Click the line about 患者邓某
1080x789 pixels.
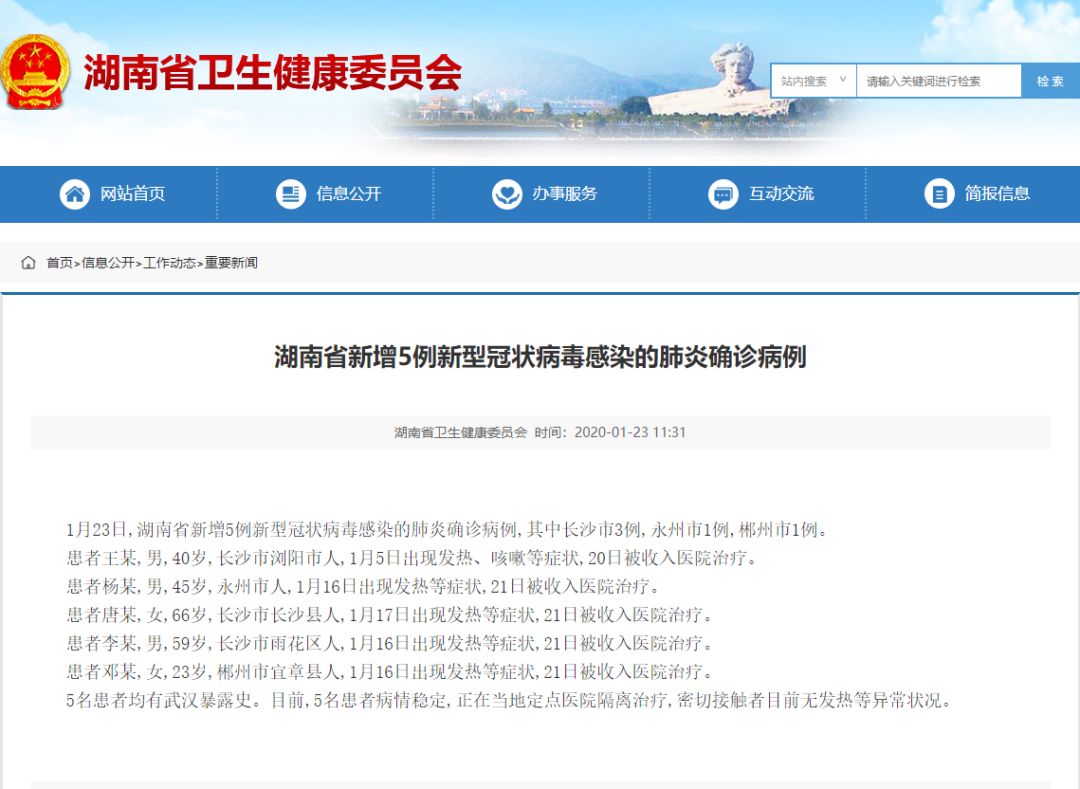[390, 671]
